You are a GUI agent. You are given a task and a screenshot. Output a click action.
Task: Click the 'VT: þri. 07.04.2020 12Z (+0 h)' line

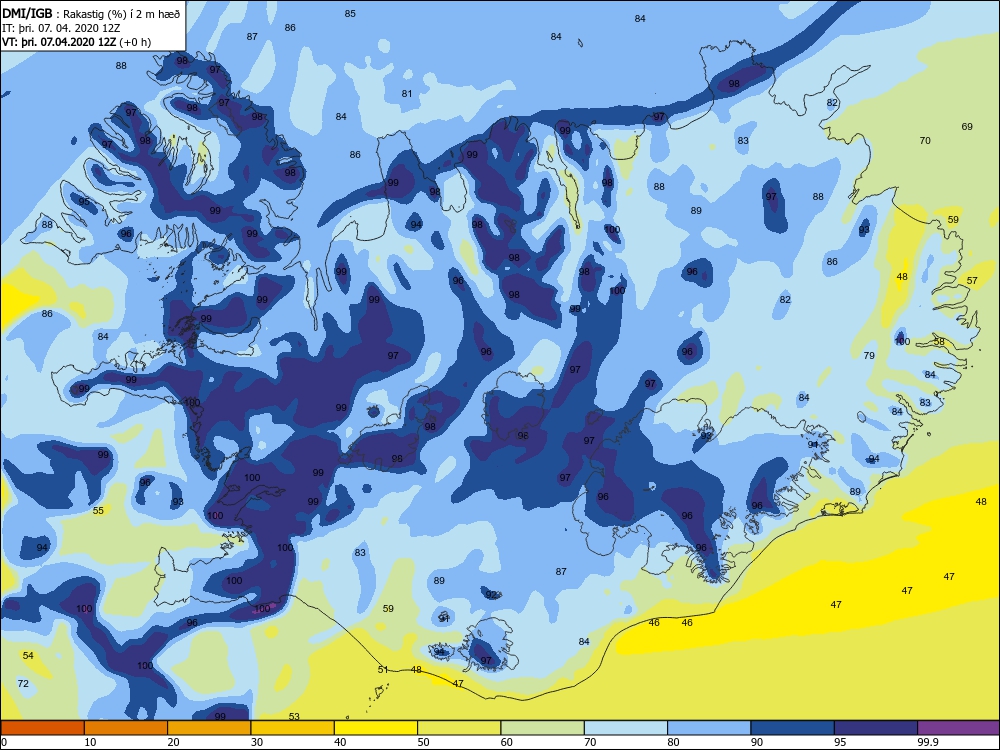pyautogui.click(x=77, y=42)
